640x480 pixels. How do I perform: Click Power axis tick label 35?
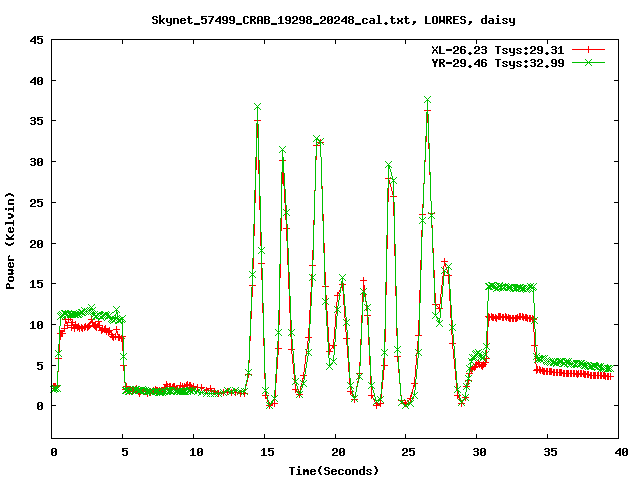point(36,121)
